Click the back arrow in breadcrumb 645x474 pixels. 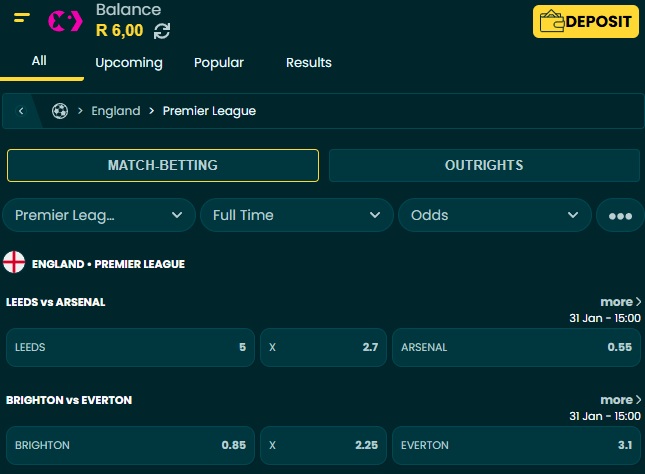click(21, 111)
